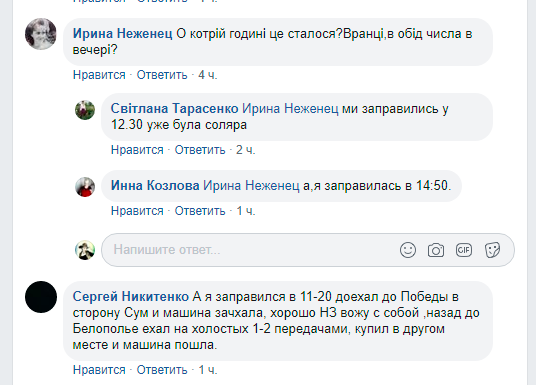Like Світлана Тарасенко's reply
The height and width of the screenshot is (385, 536).
click(x=137, y=150)
